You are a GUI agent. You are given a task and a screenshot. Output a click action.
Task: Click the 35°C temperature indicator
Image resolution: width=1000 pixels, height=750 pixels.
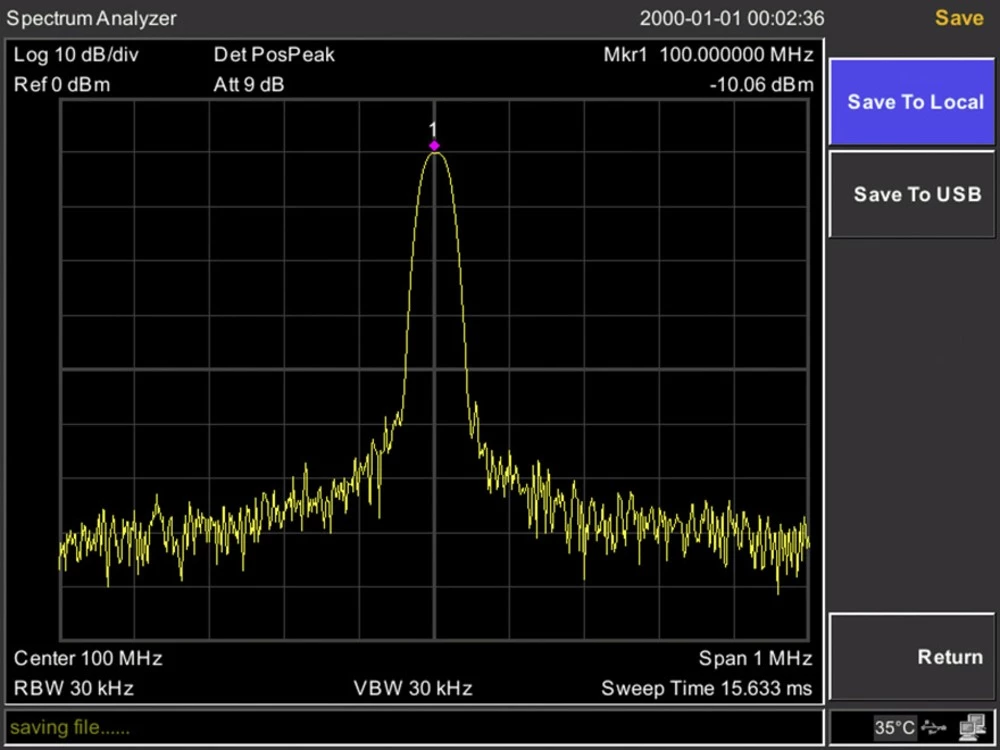[x=894, y=727]
